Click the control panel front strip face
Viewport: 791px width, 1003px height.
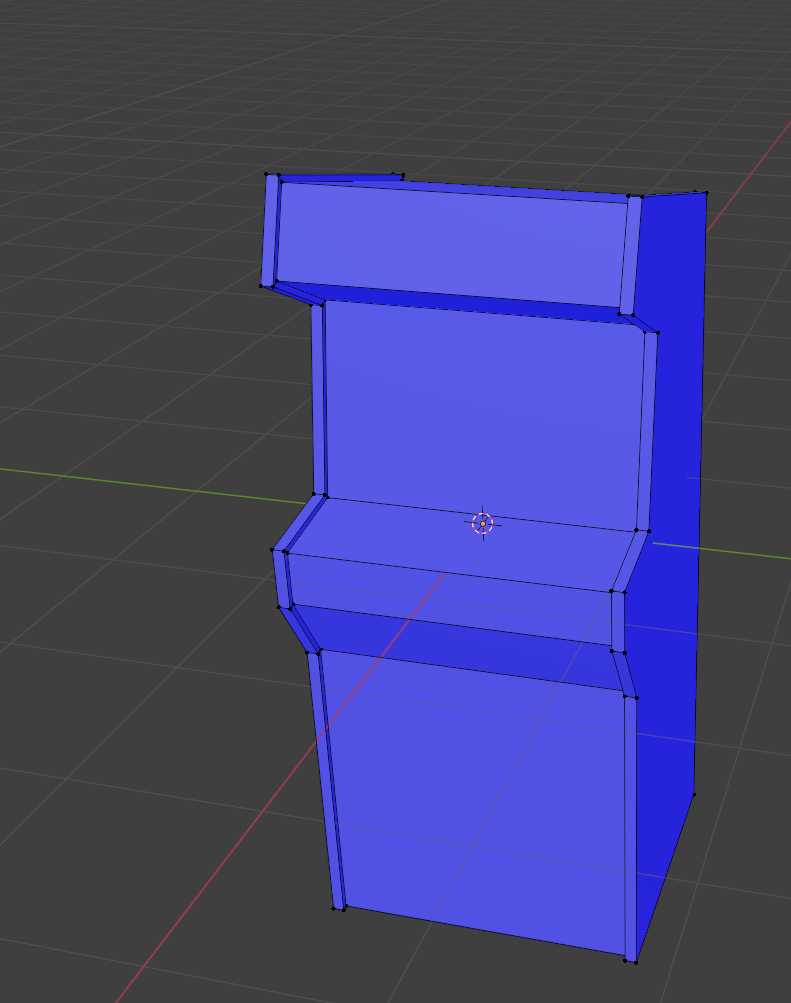(x=450, y=595)
